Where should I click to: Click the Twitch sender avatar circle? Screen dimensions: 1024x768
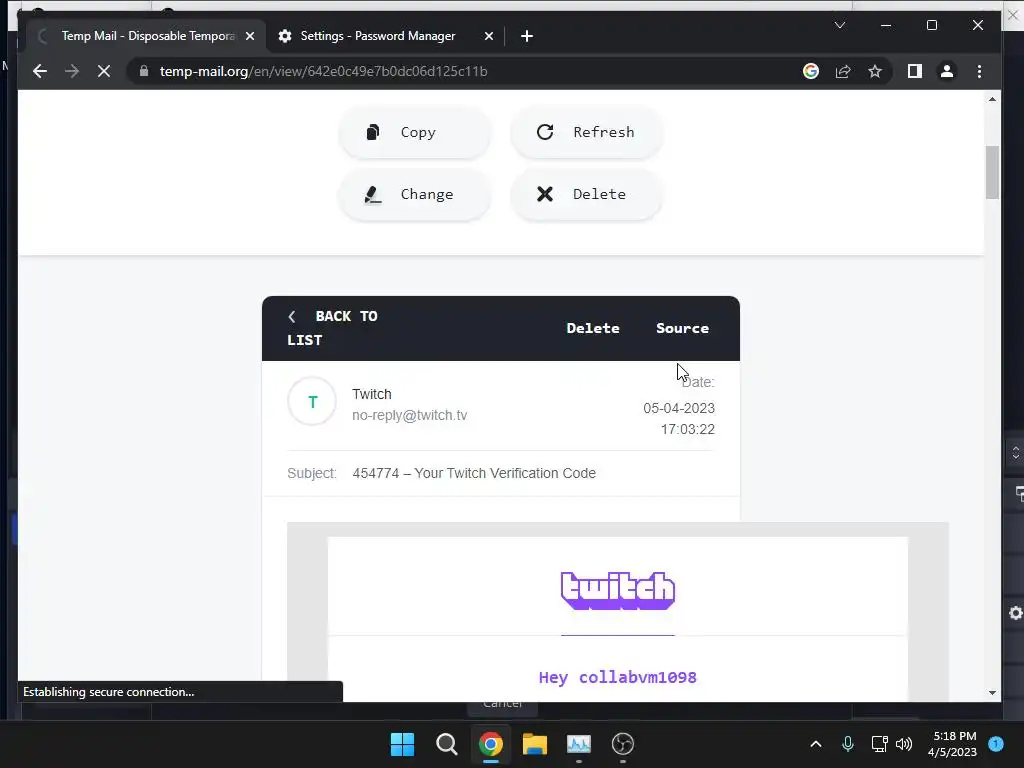coord(312,402)
